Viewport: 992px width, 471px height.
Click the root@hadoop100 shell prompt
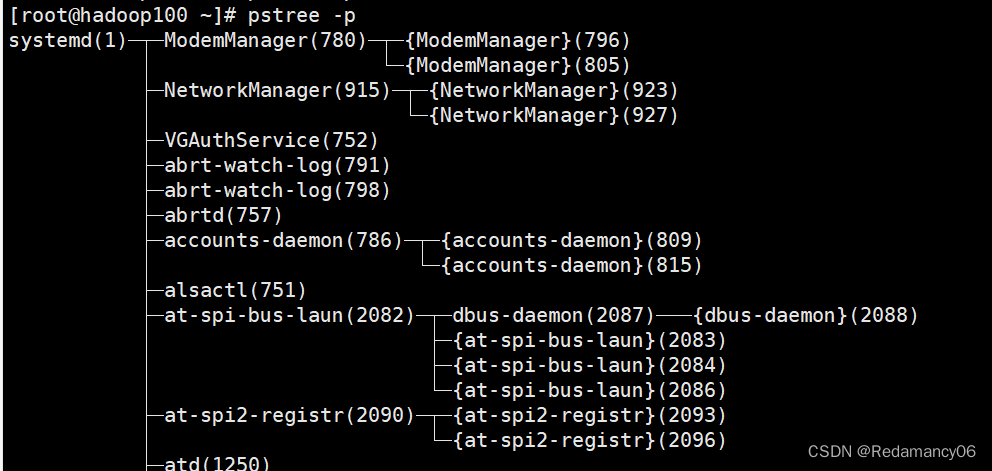(120, 15)
